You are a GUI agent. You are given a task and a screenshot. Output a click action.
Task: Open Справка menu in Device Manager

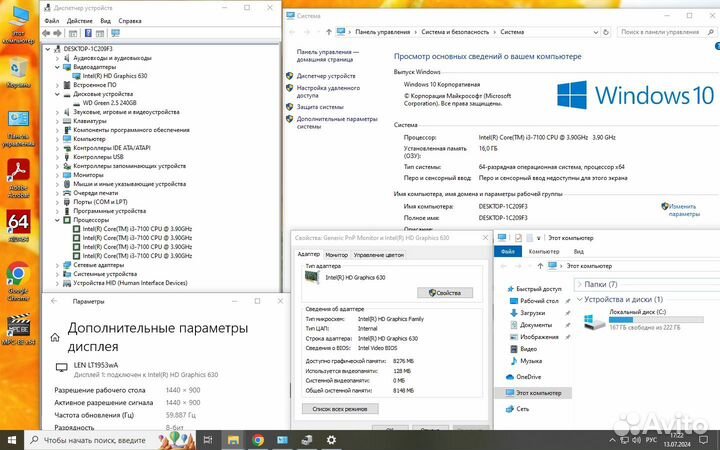pyautogui.click(x=130, y=21)
